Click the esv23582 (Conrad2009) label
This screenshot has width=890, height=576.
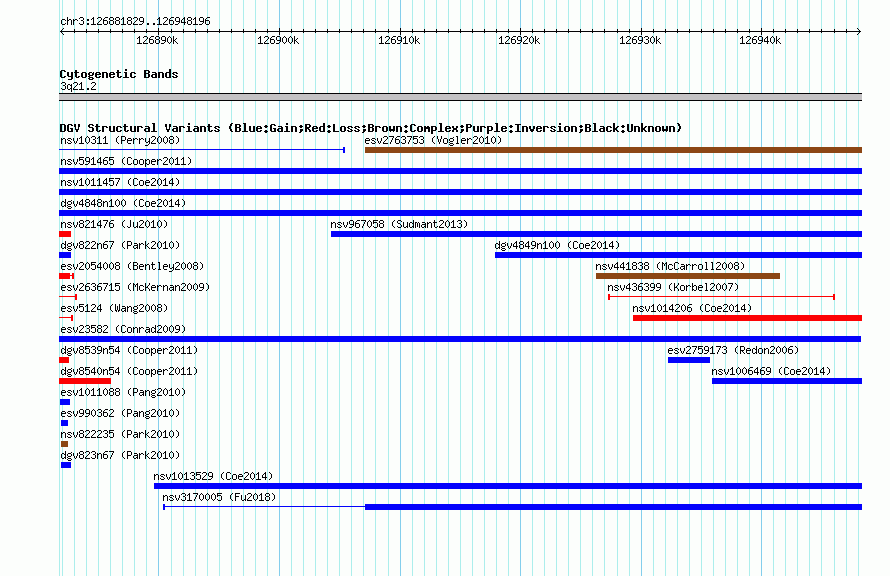coord(123,329)
